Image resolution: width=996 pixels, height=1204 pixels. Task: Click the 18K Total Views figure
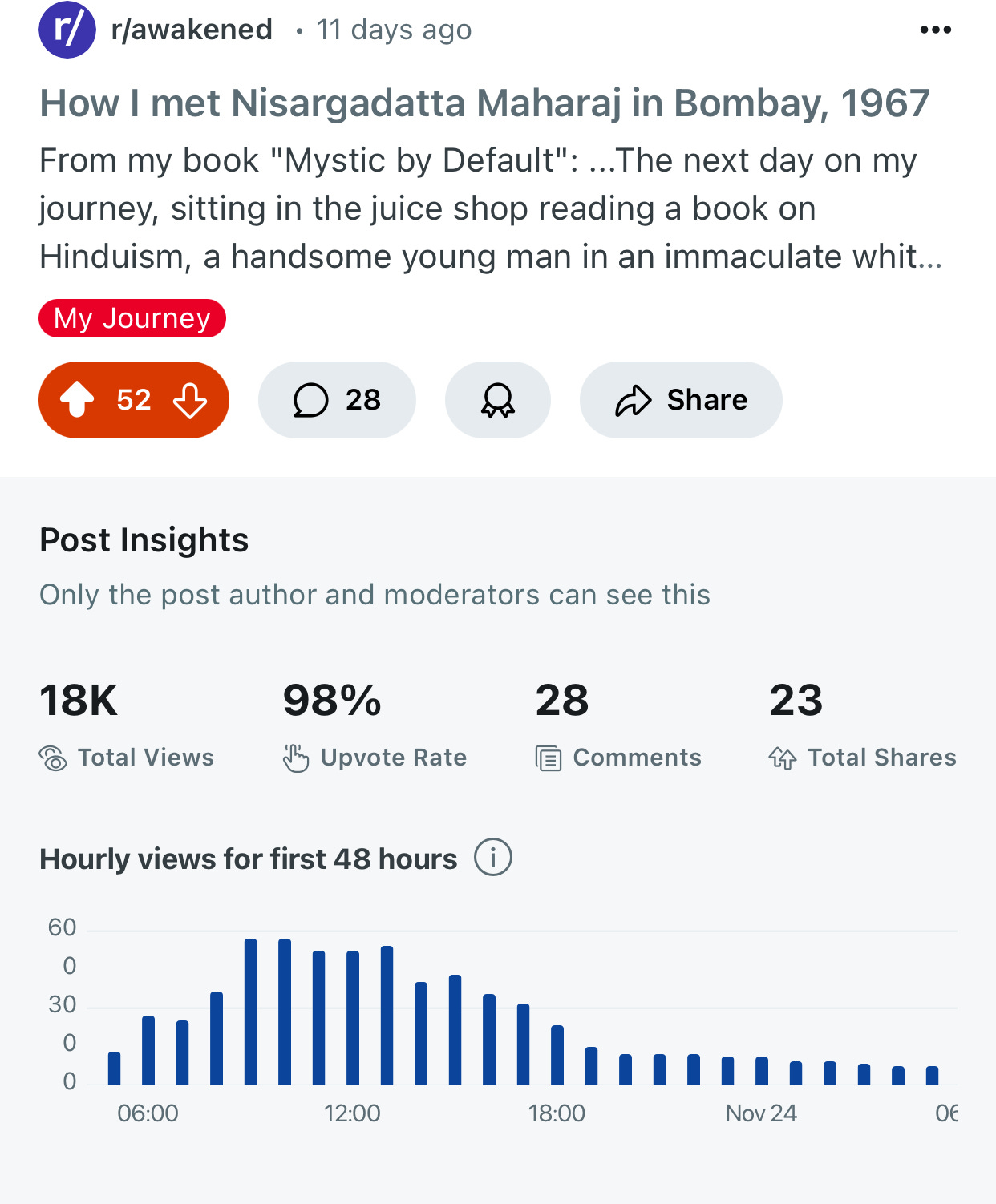(x=79, y=701)
